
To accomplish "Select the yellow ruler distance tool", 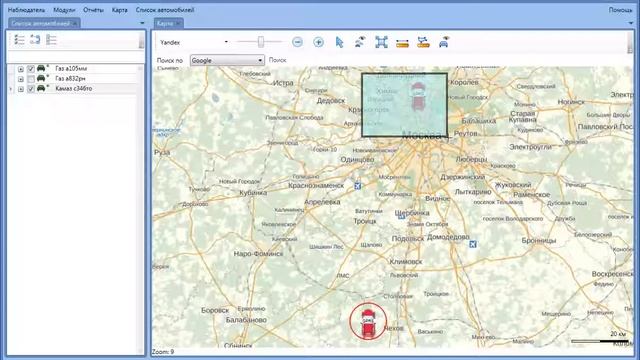I will (402, 42).
